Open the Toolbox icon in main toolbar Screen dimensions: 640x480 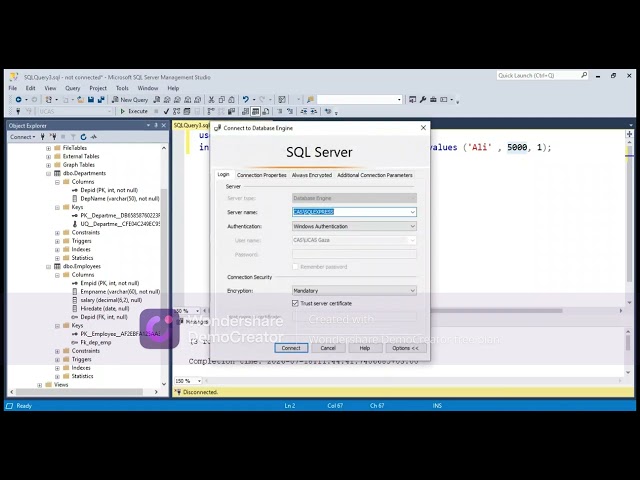coord(433,100)
